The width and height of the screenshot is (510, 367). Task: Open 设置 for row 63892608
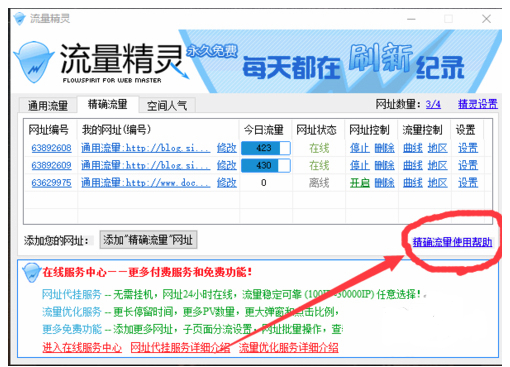tap(468, 148)
